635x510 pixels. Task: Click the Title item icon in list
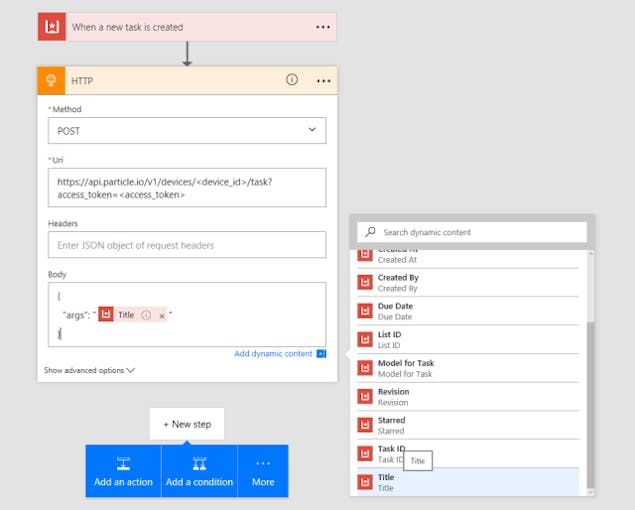click(365, 482)
